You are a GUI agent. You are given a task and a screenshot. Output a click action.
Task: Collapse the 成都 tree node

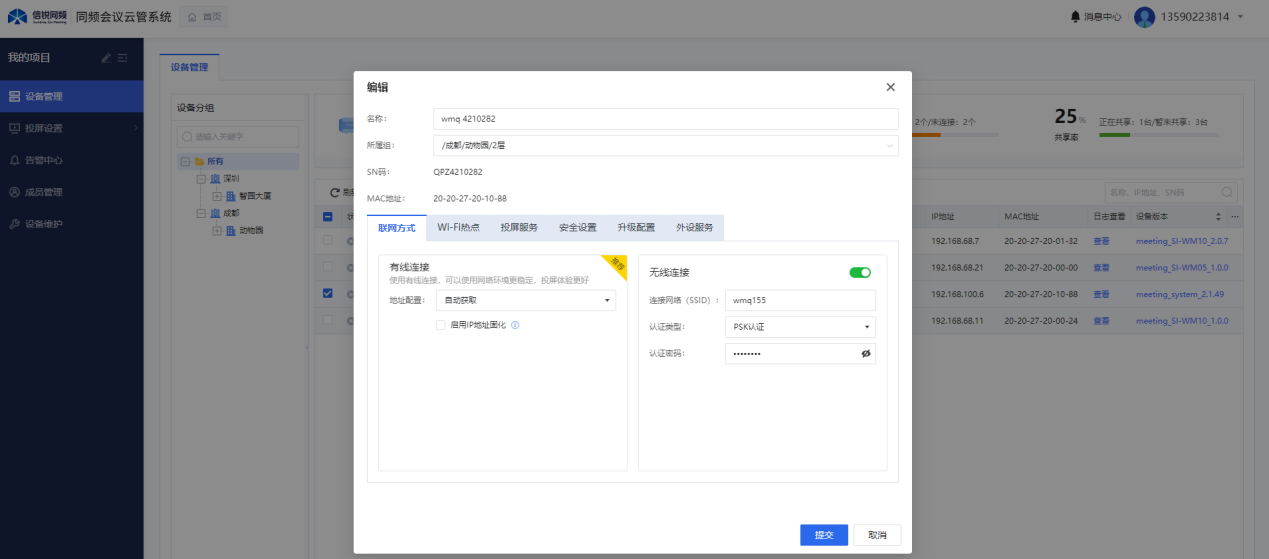201,213
